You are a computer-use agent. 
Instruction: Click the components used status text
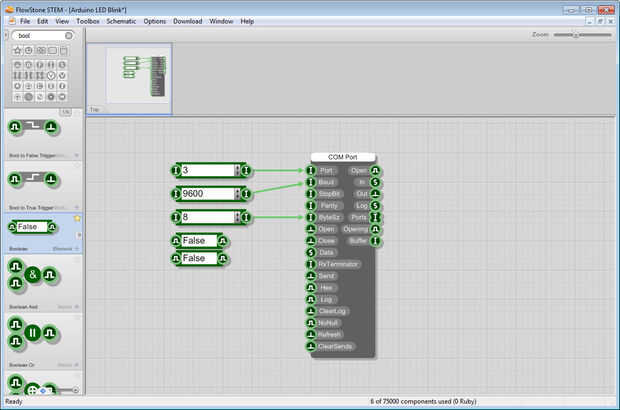pyautogui.click(x=423, y=401)
